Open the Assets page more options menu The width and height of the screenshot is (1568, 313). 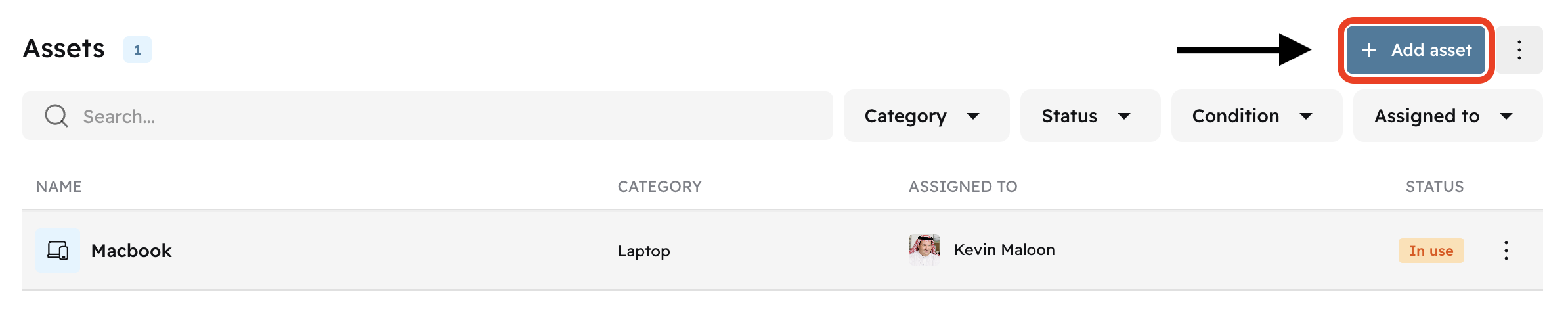tap(1519, 50)
